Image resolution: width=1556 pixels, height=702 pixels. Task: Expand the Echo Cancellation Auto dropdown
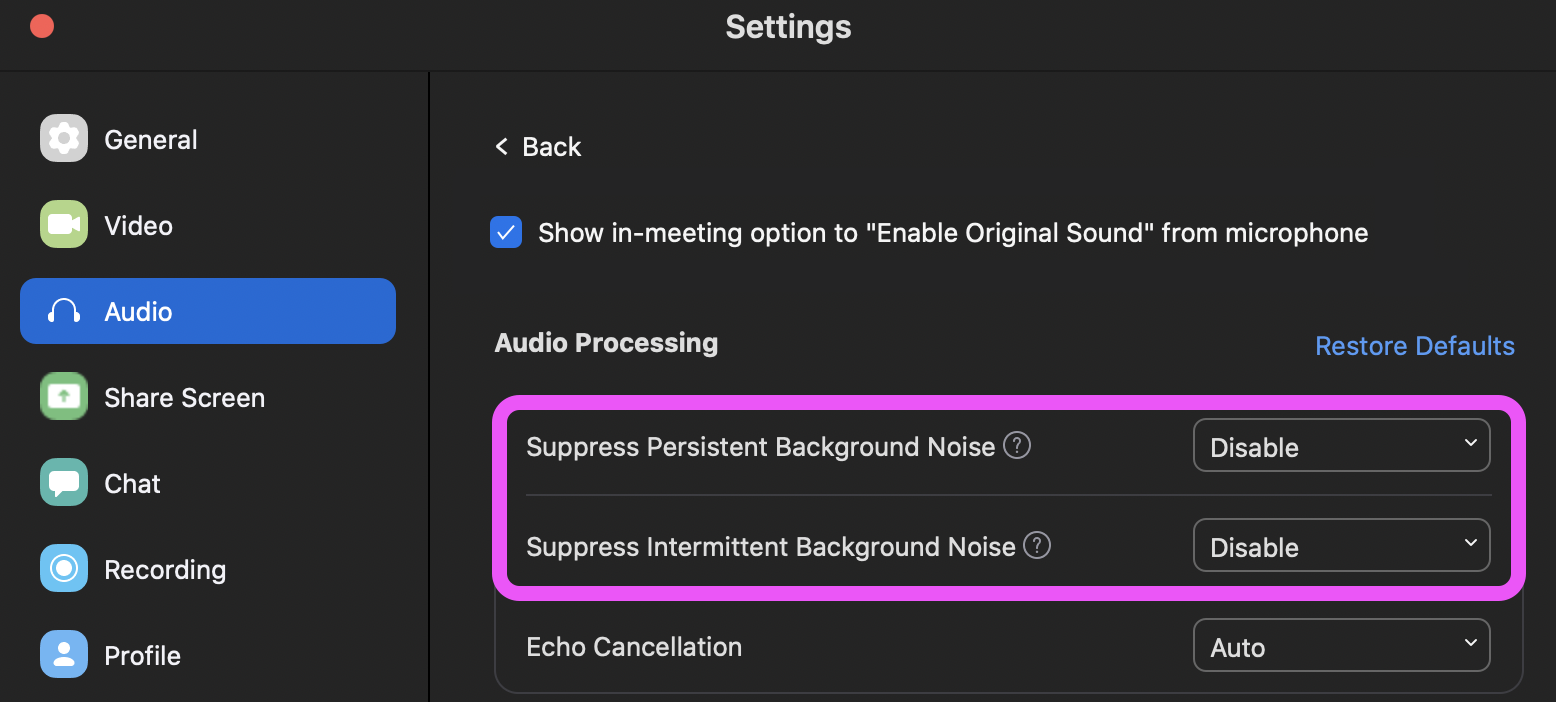coord(1342,645)
